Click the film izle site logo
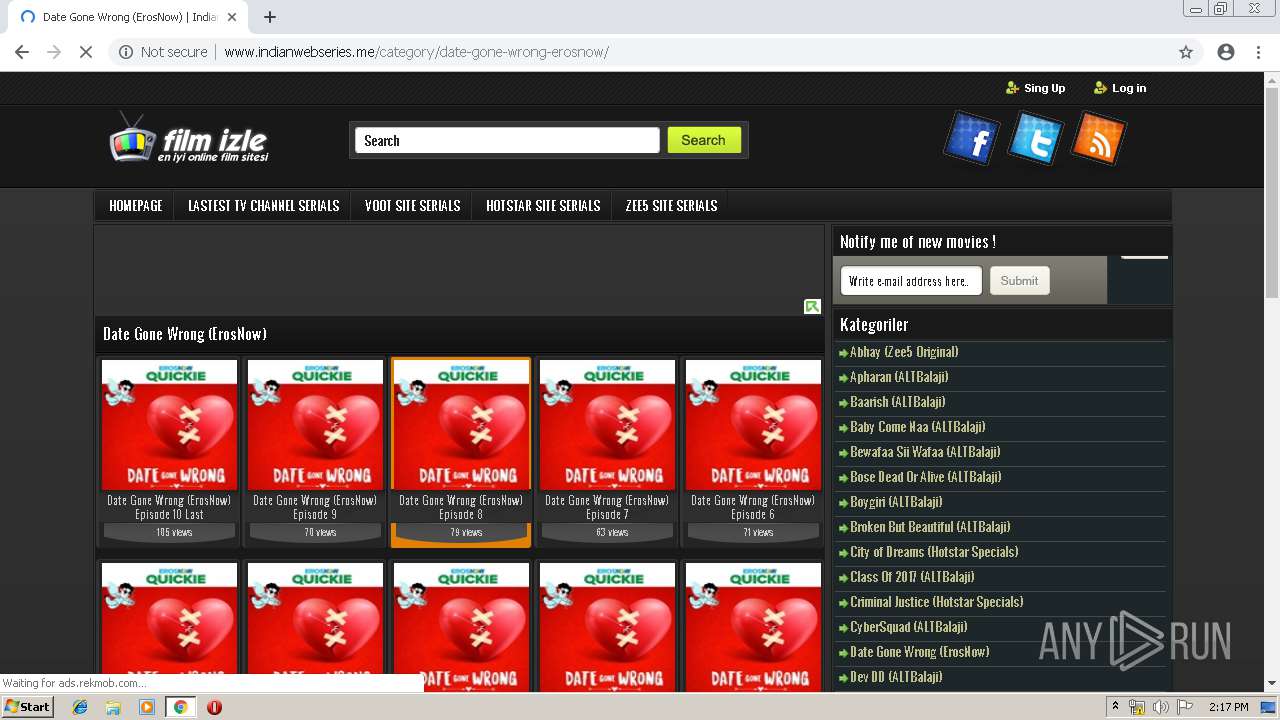1280x720 pixels. coord(190,139)
